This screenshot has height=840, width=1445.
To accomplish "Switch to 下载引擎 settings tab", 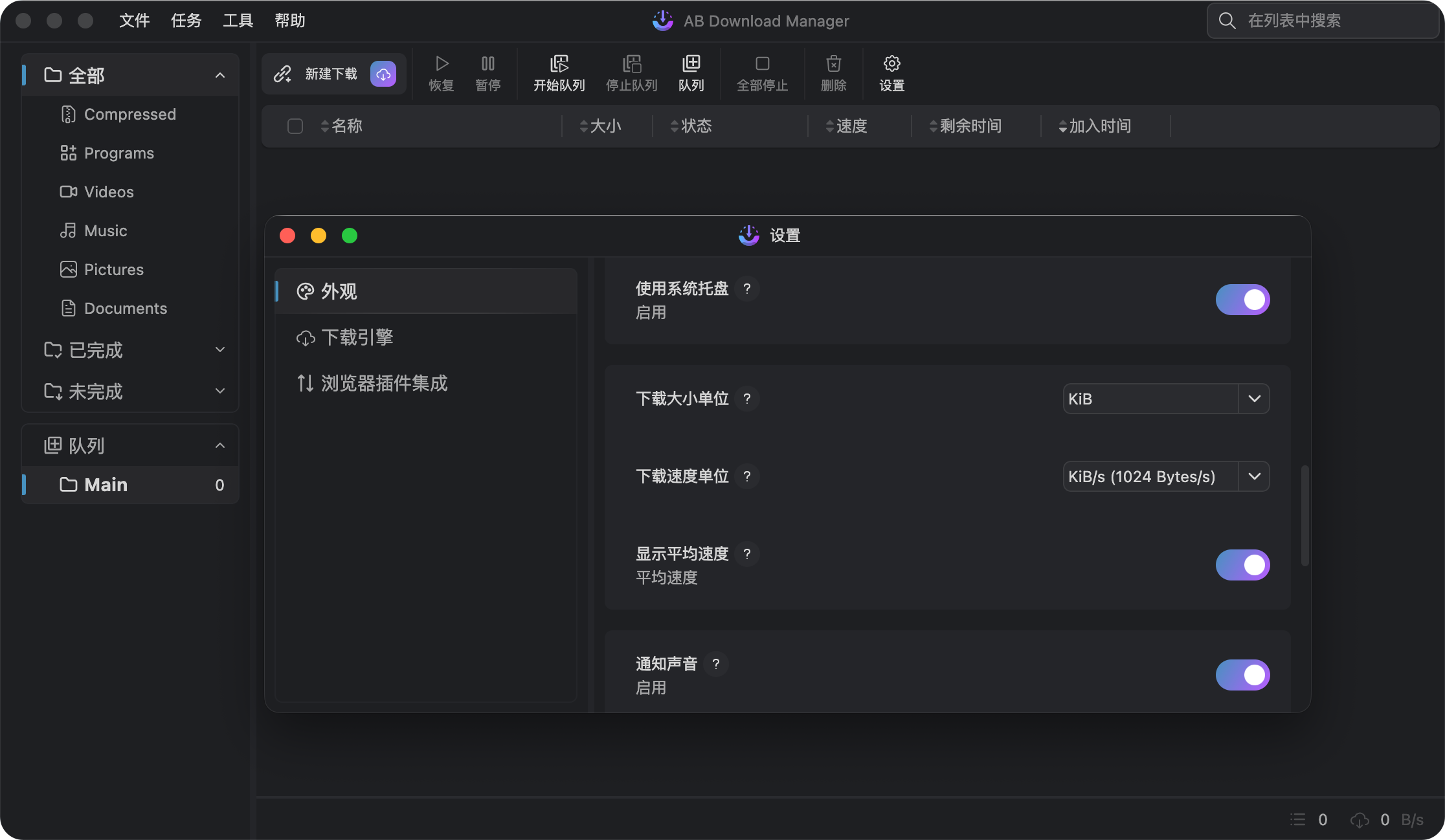I will coord(426,337).
